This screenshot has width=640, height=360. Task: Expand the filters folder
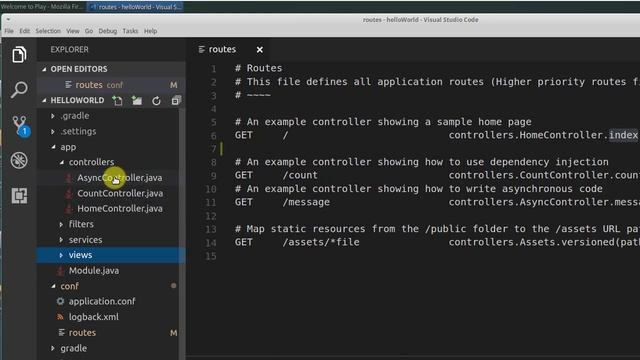61,224
